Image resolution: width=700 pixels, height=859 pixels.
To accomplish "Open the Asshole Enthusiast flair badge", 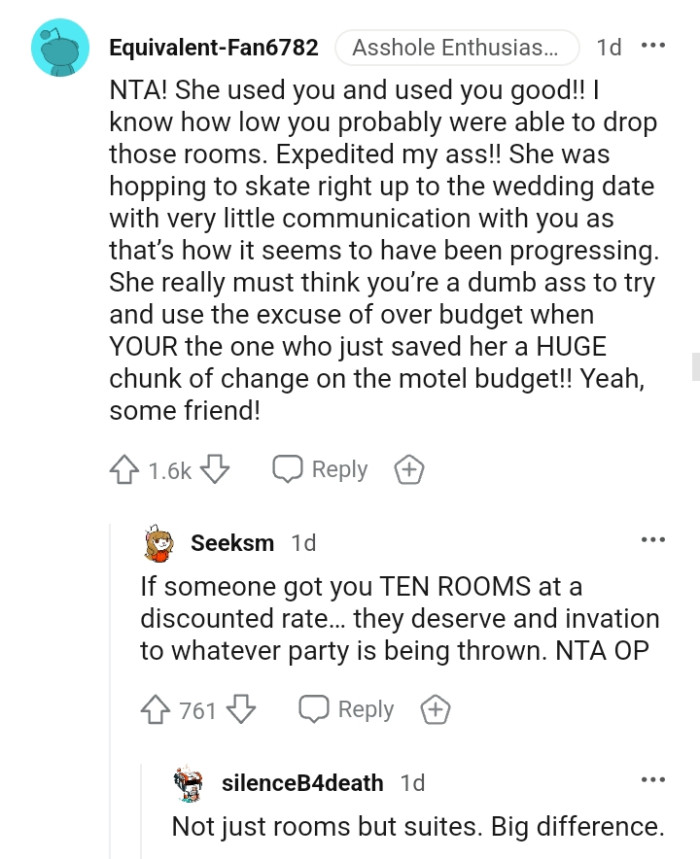I will 457,47.
